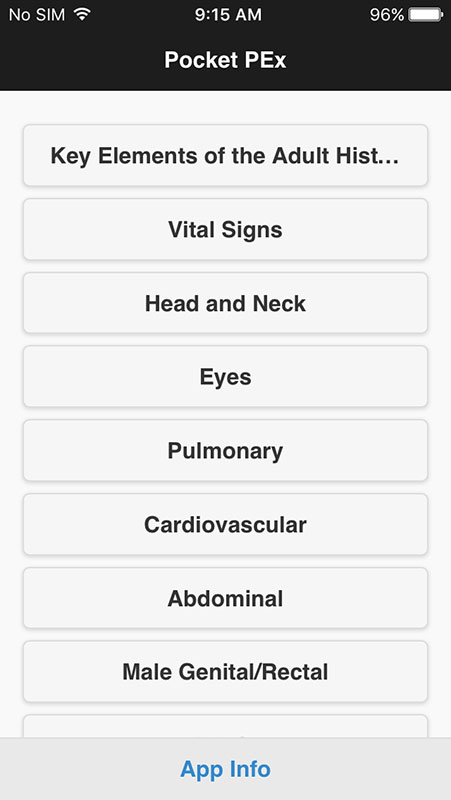Open the Abdominal exam
The height and width of the screenshot is (800, 451).
pos(225,598)
